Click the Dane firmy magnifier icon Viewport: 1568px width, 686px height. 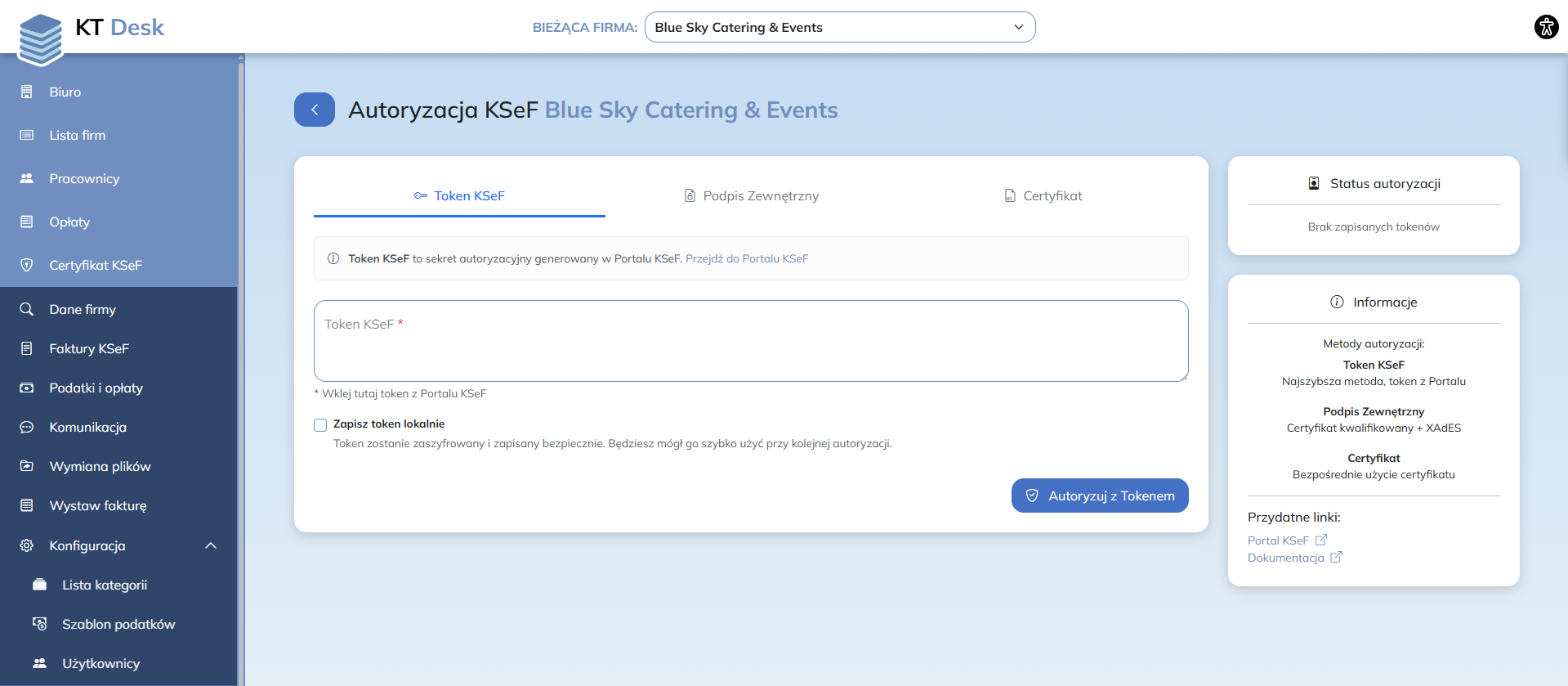[x=27, y=309]
